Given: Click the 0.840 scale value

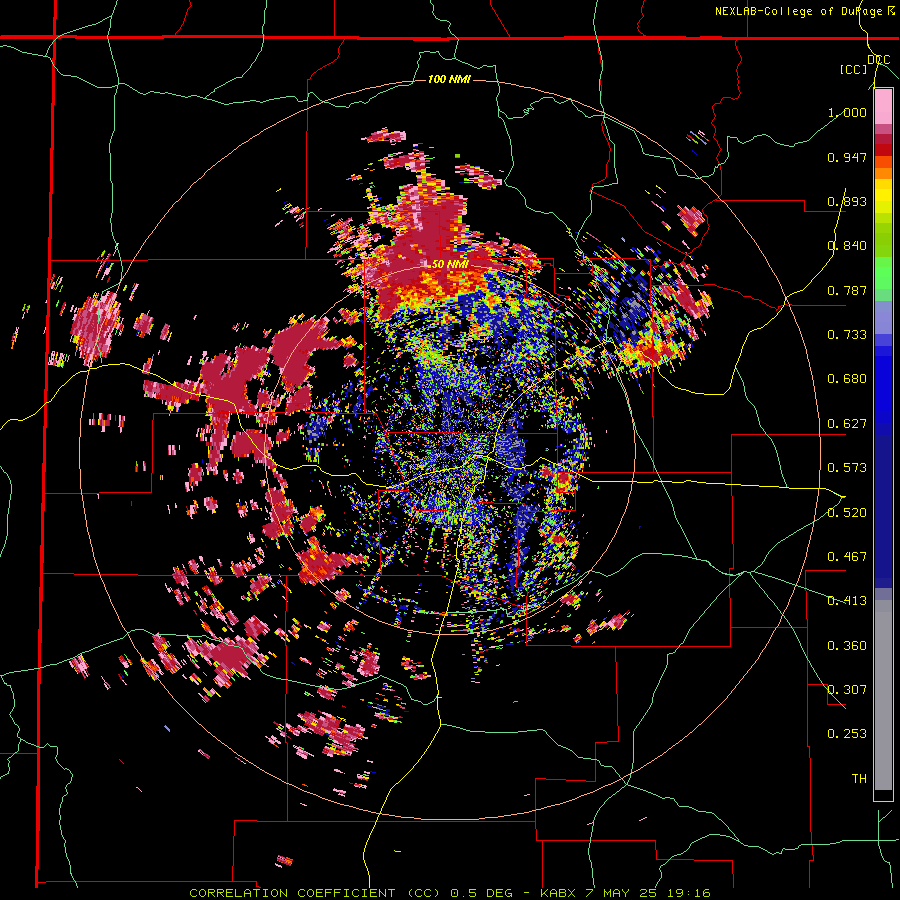Looking at the screenshot, I should point(847,246).
